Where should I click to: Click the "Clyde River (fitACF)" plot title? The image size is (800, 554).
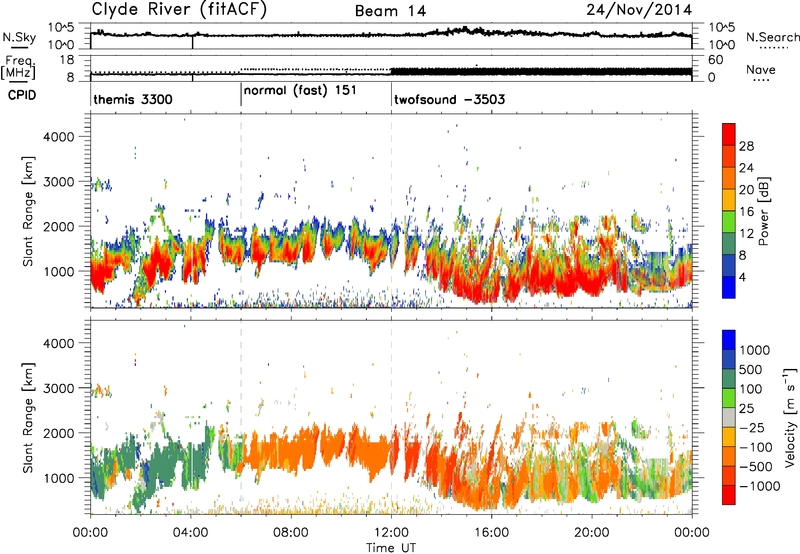179,9
